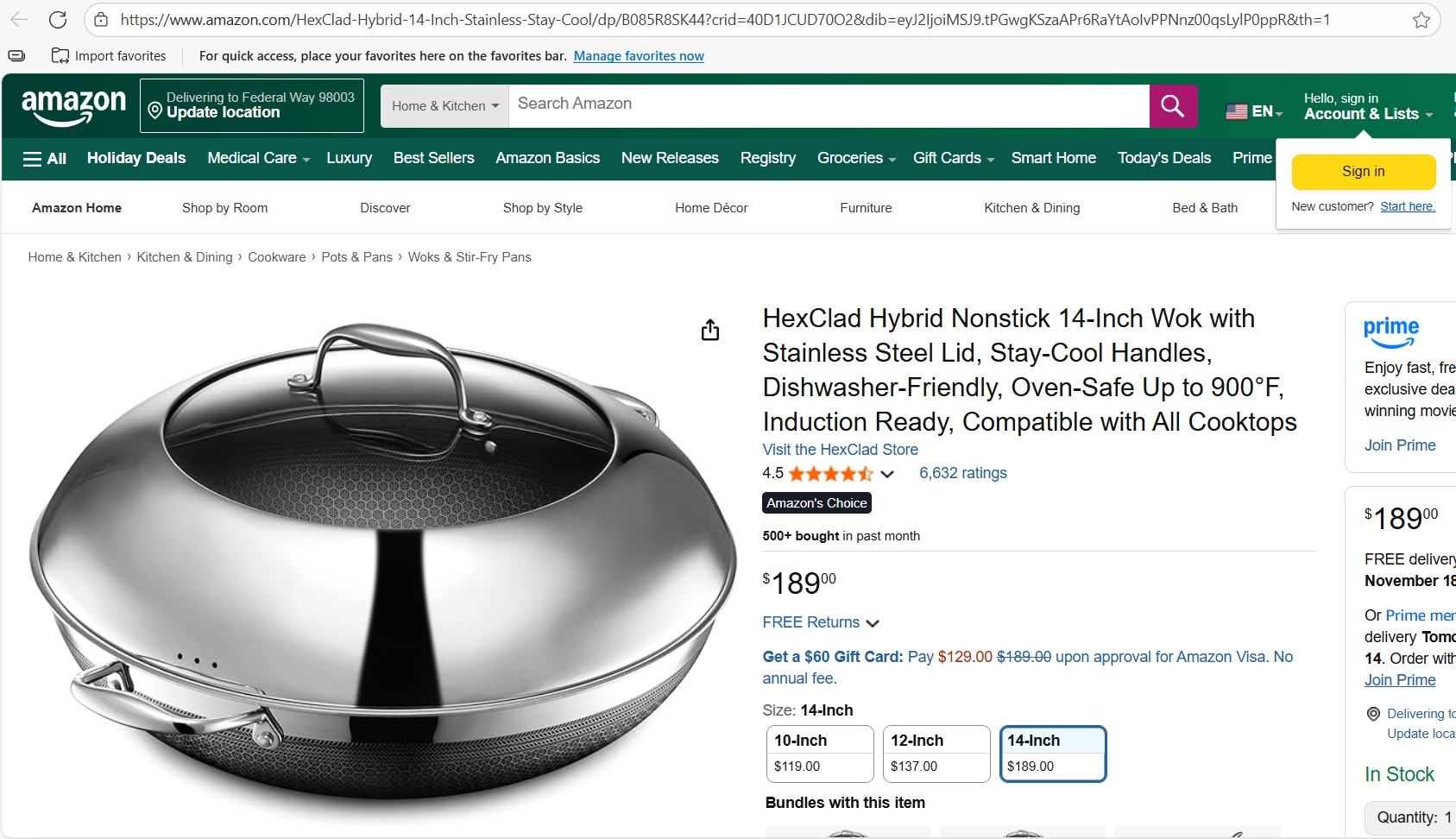
Task: Click the yellow Sign in button
Action: click(1363, 172)
